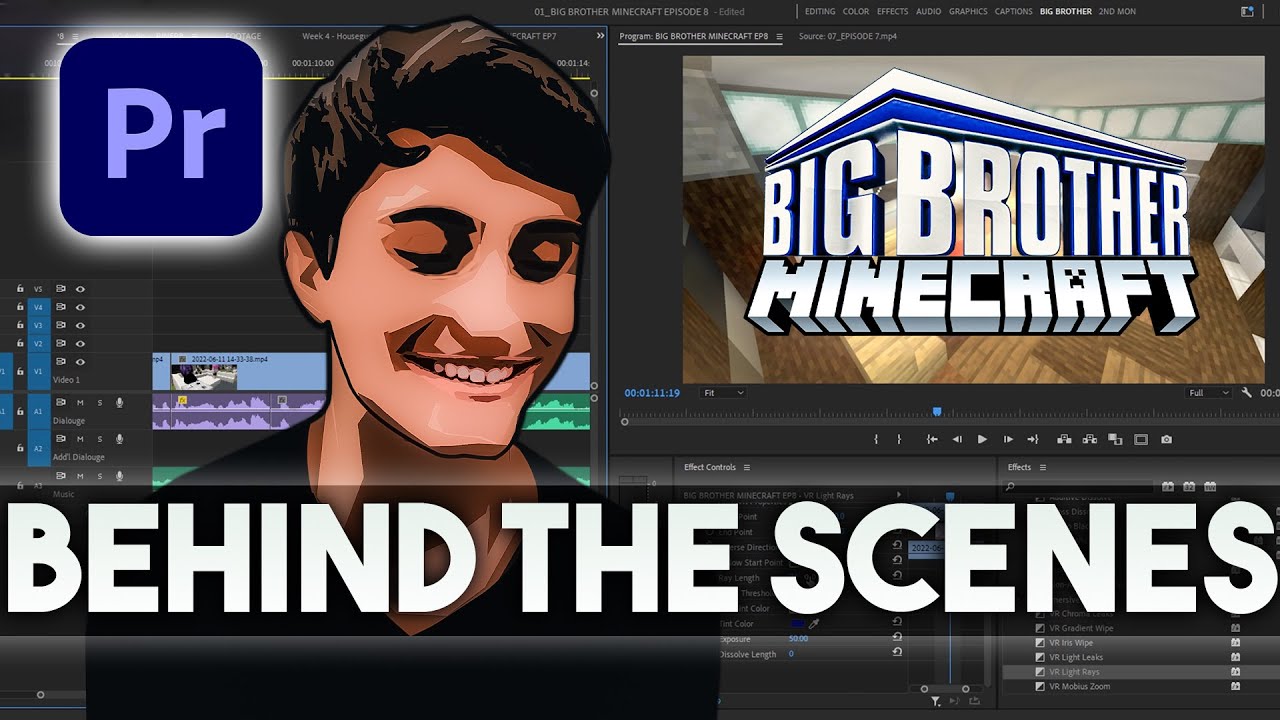Mute the Add'l Dialouge track A2
The image size is (1280, 720).
80,439
